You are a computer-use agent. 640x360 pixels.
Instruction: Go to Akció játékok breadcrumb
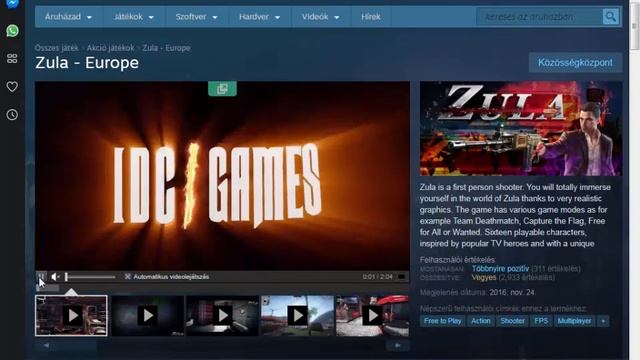click(110, 48)
